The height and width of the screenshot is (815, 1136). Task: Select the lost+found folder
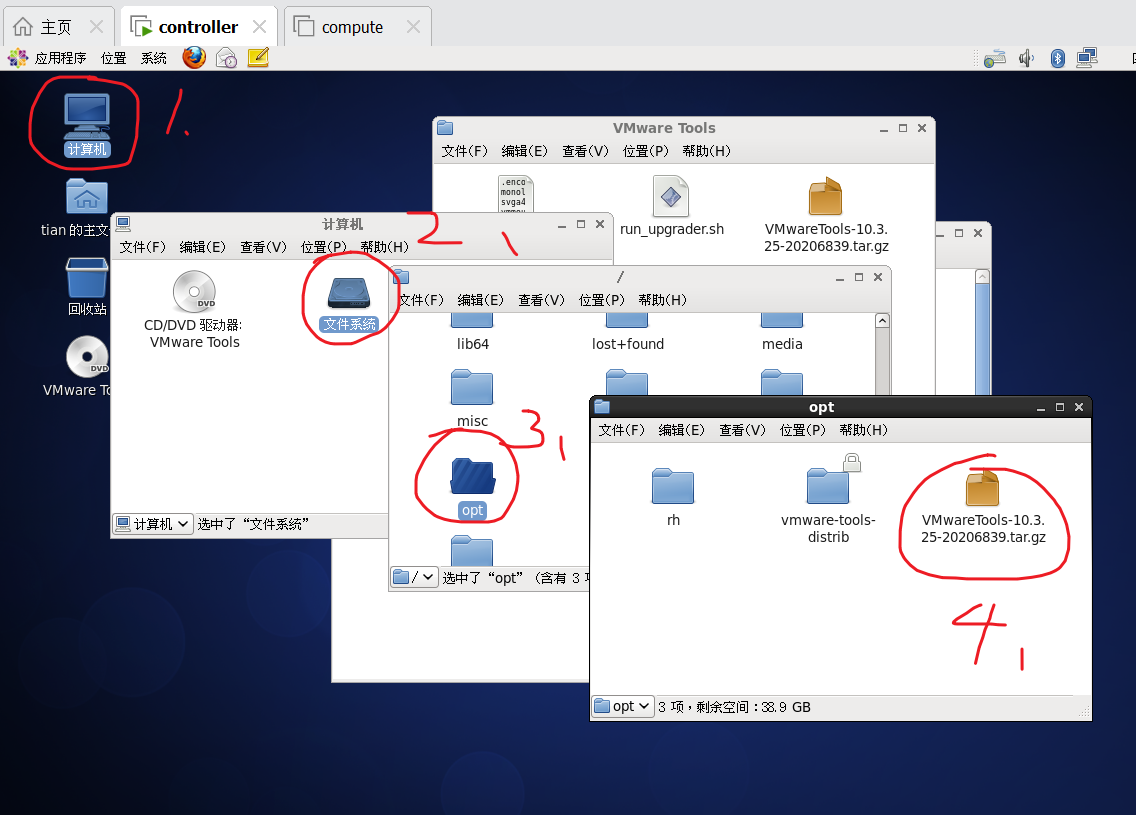[627, 335]
